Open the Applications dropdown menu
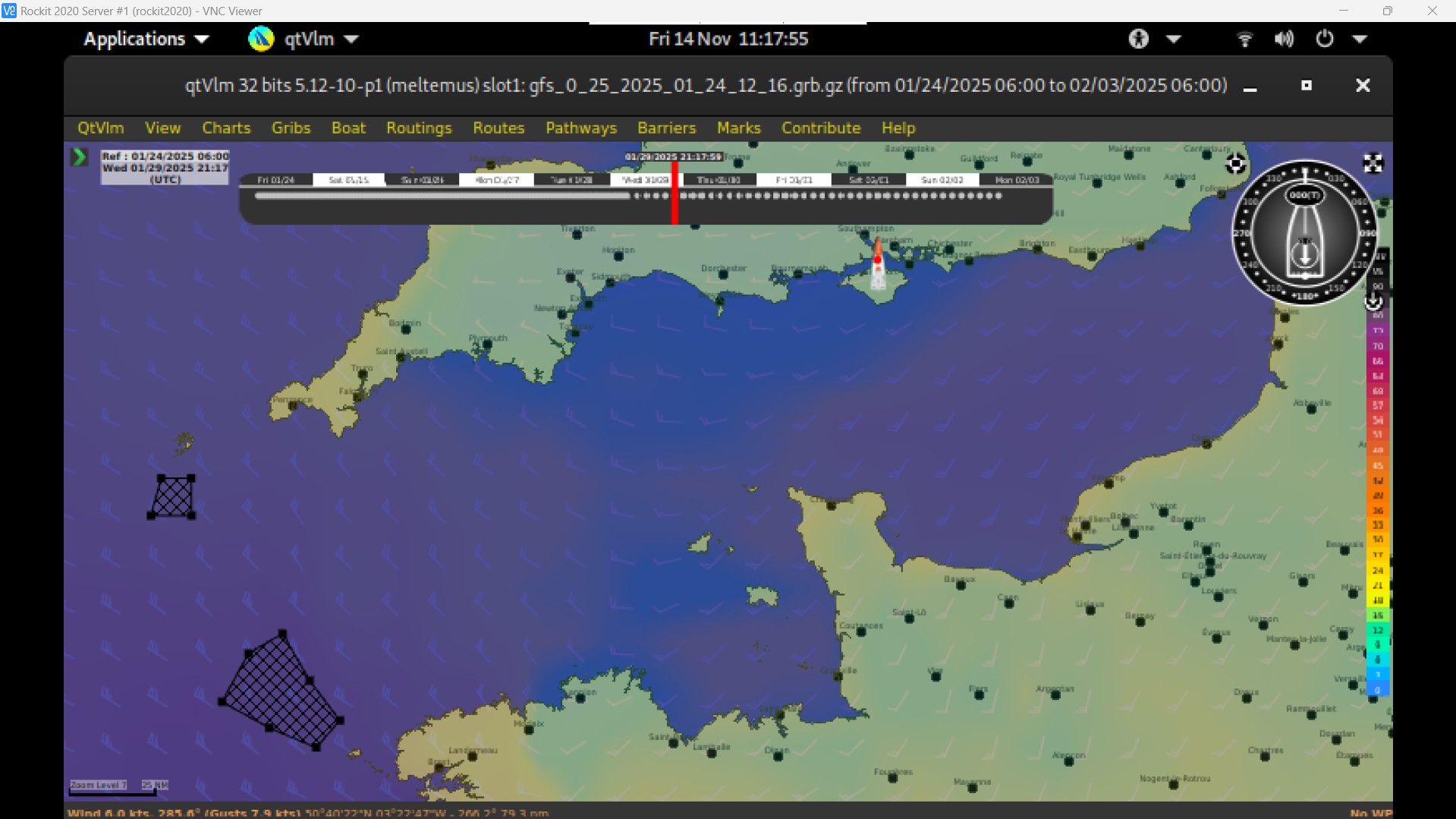 point(146,39)
